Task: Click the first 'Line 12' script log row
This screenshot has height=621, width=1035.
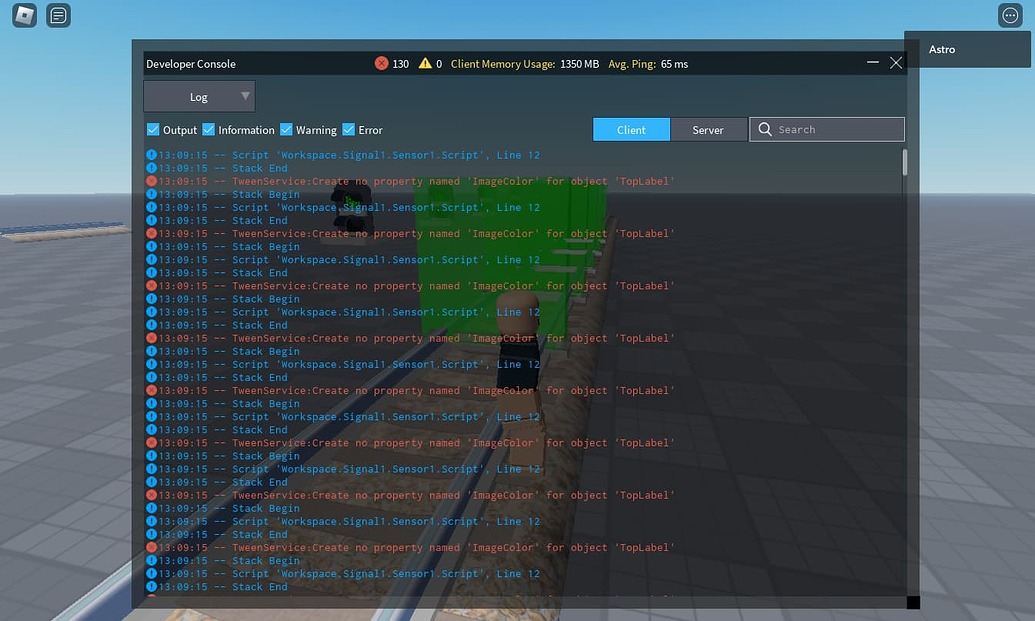Action: [x=343, y=155]
